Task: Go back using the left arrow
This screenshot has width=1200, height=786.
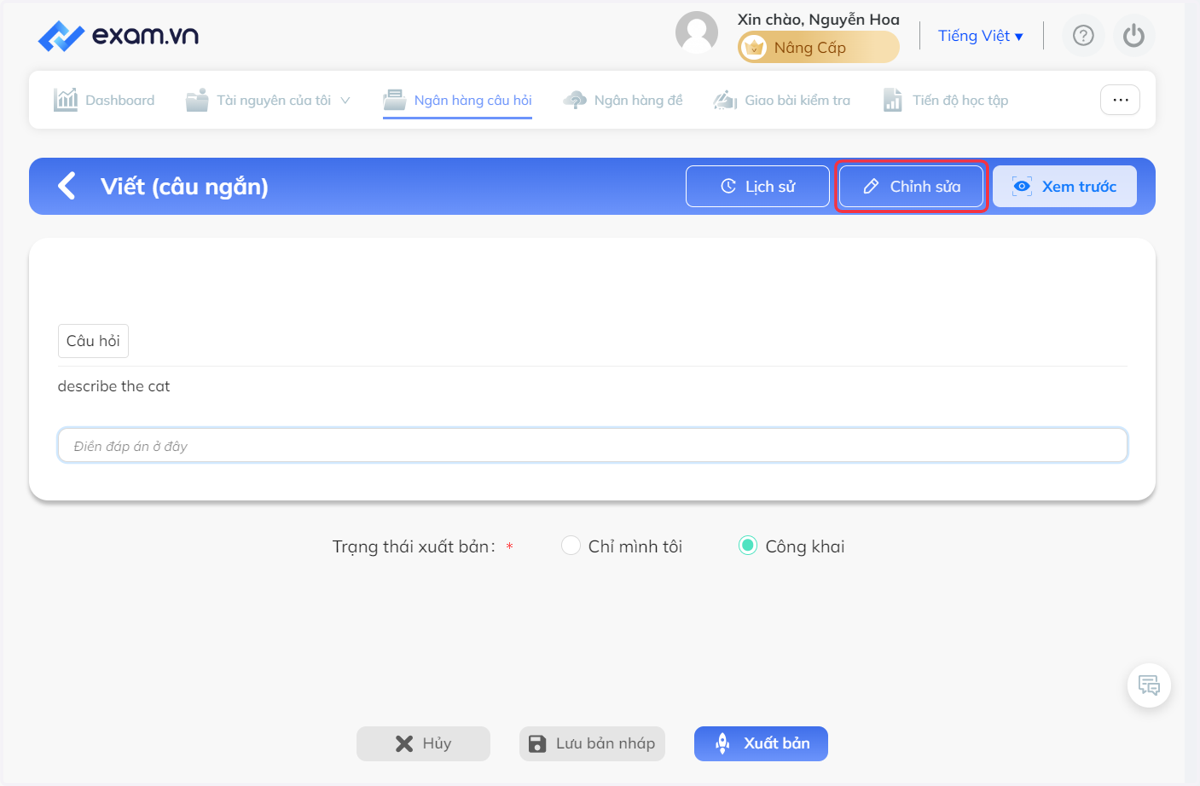Action: pos(67,186)
